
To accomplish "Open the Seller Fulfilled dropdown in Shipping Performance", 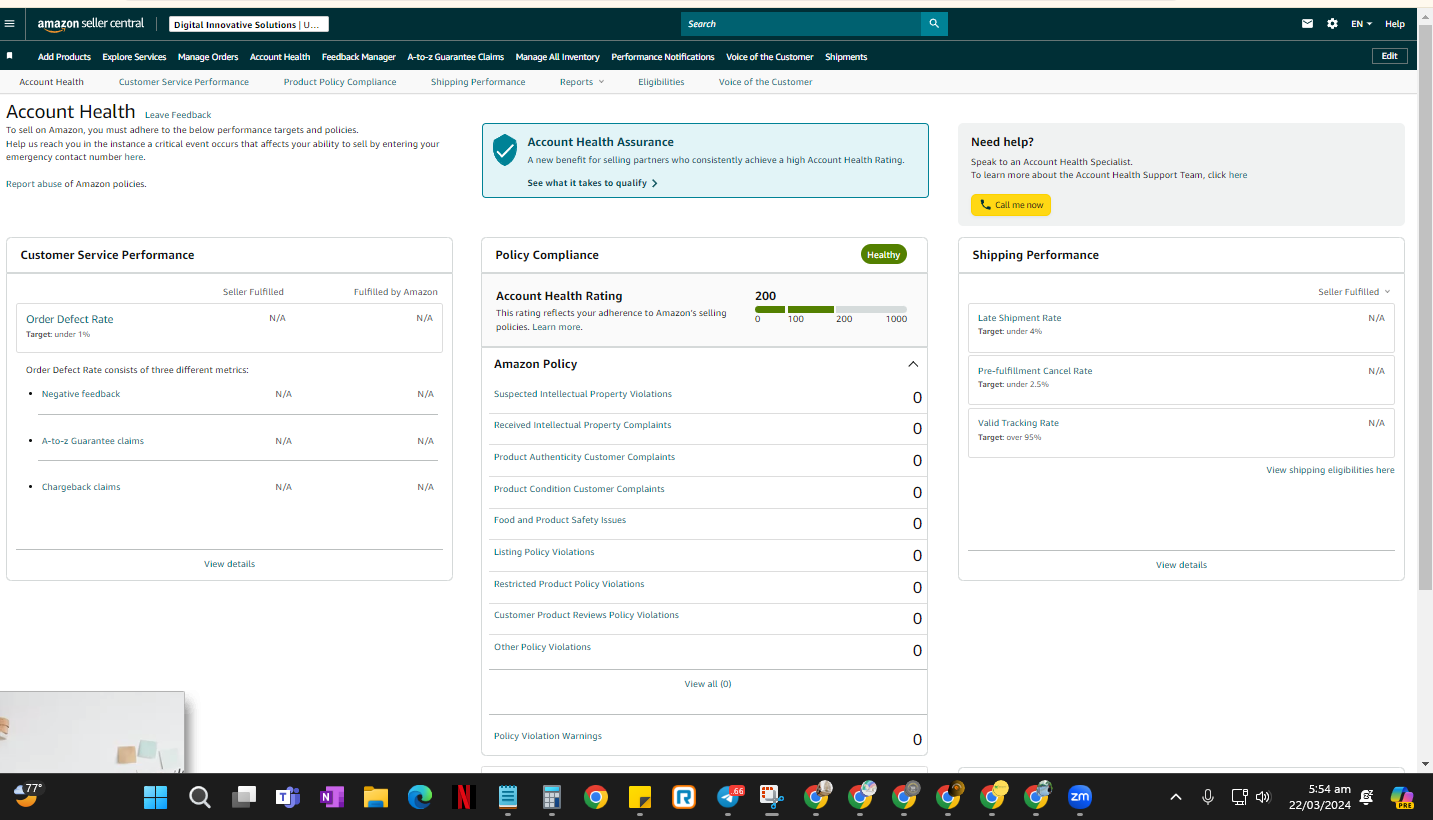I will point(1354,292).
